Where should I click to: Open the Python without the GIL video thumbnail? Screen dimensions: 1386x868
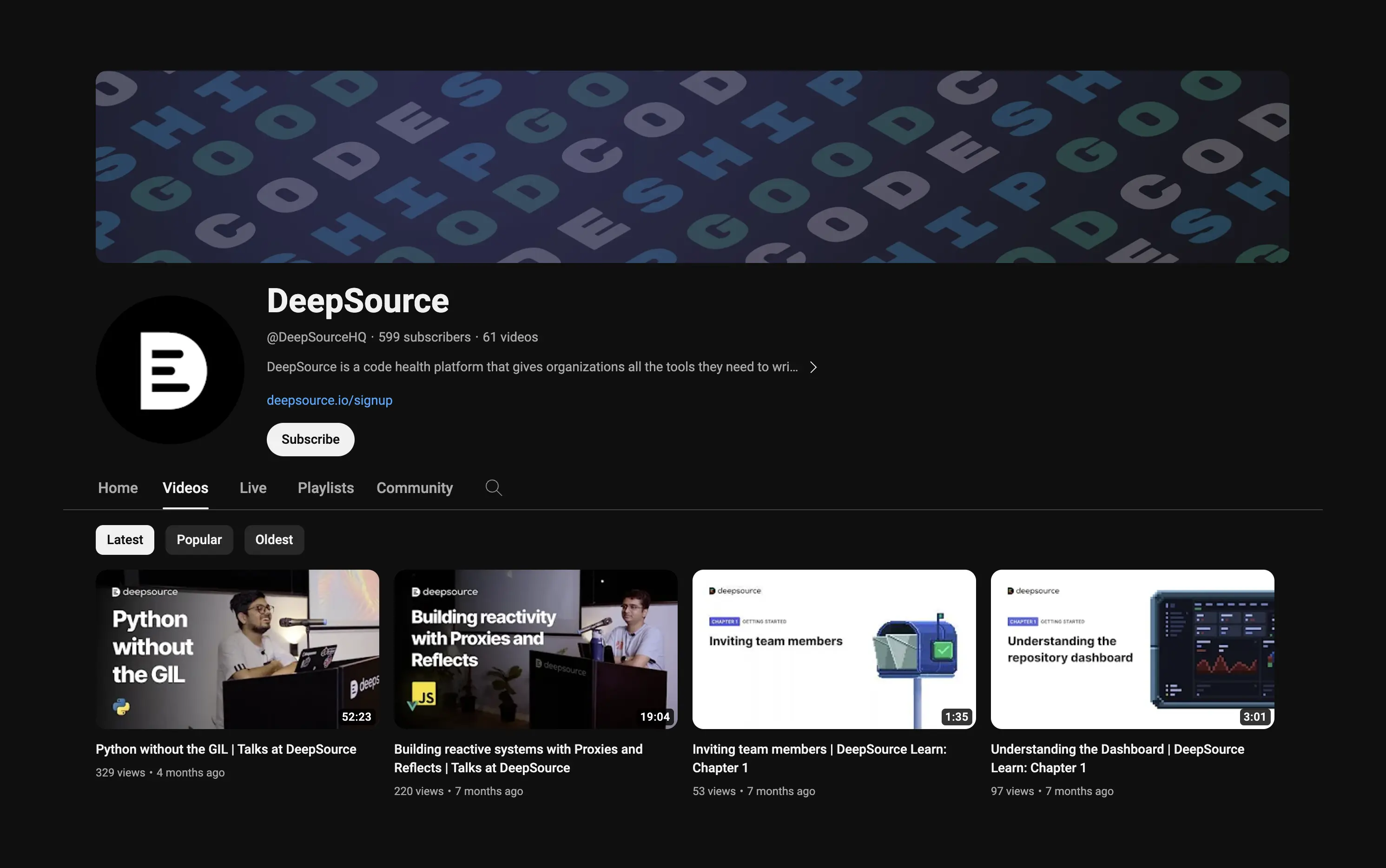tap(237, 649)
